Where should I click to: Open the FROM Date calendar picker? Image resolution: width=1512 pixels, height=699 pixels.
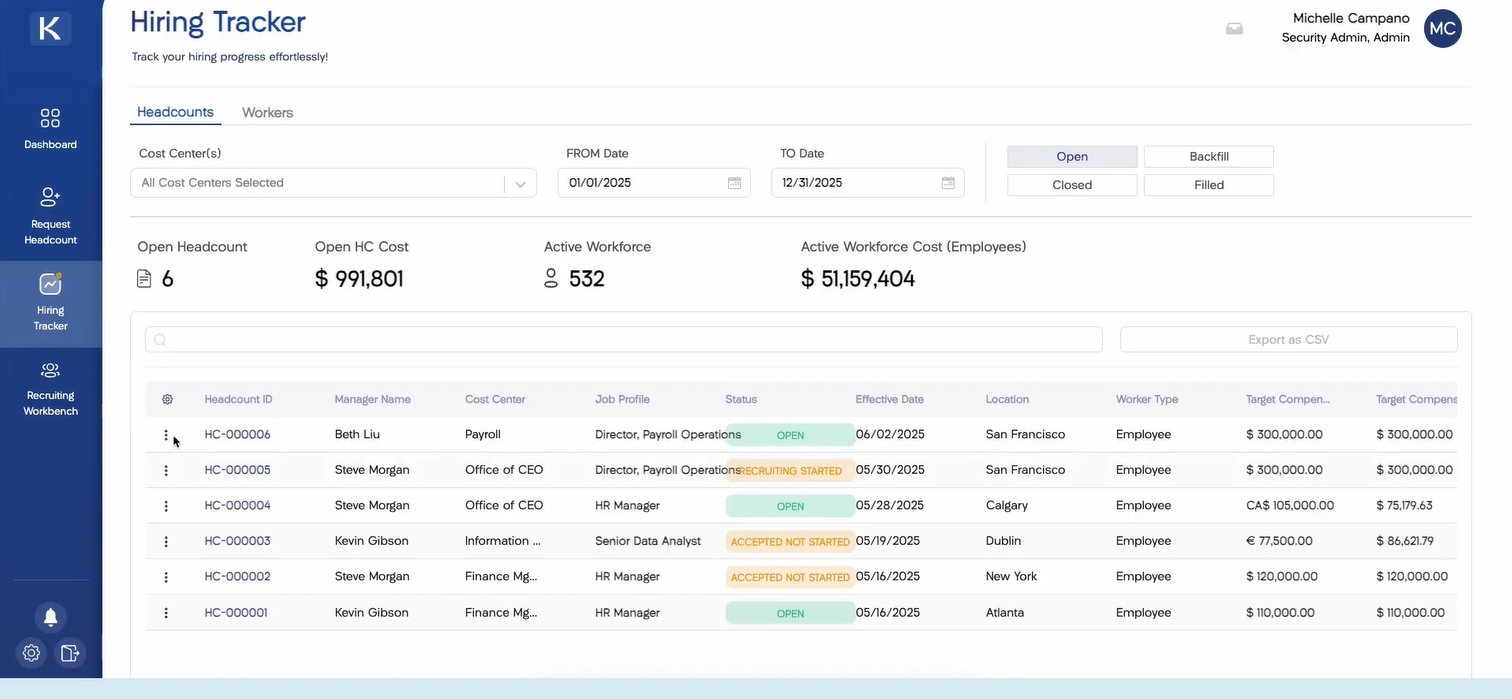(x=733, y=183)
